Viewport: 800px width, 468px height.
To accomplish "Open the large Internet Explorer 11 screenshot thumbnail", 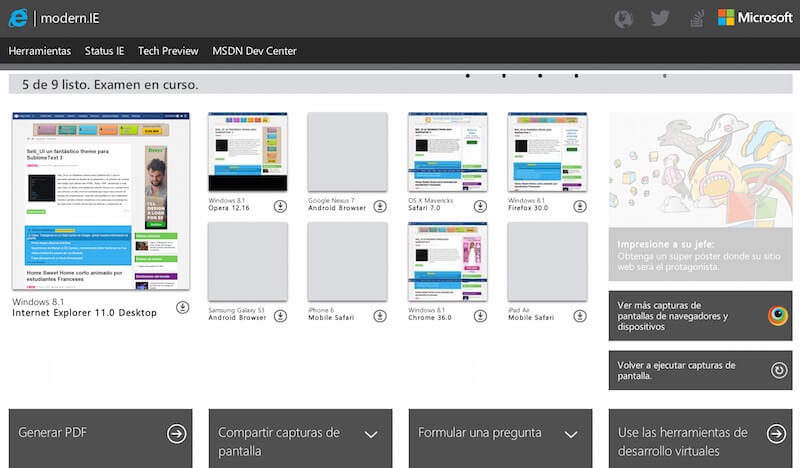I will coord(99,200).
